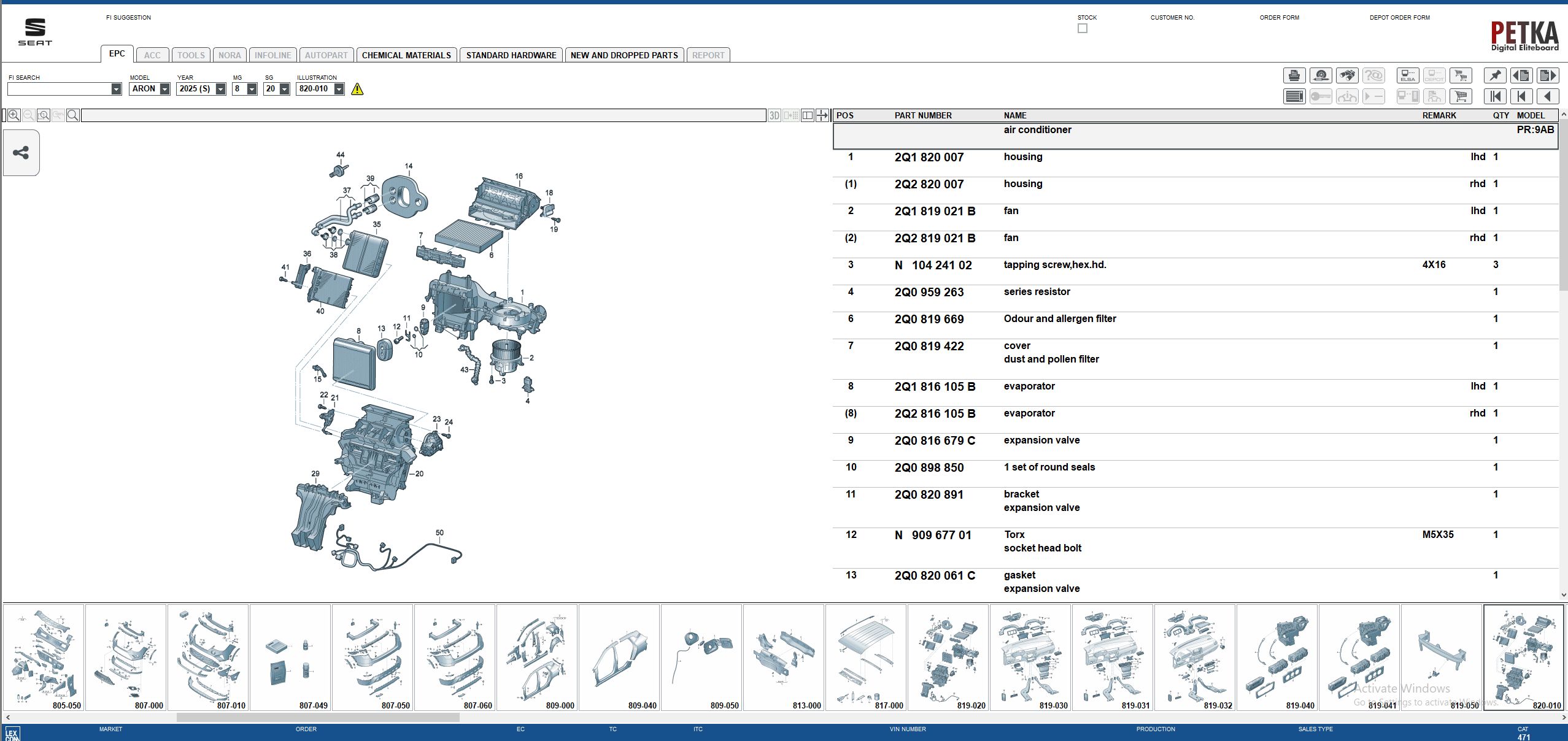This screenshot has height=741, width=1568.
Task: Click the print icon
Action: (1294, 75)
